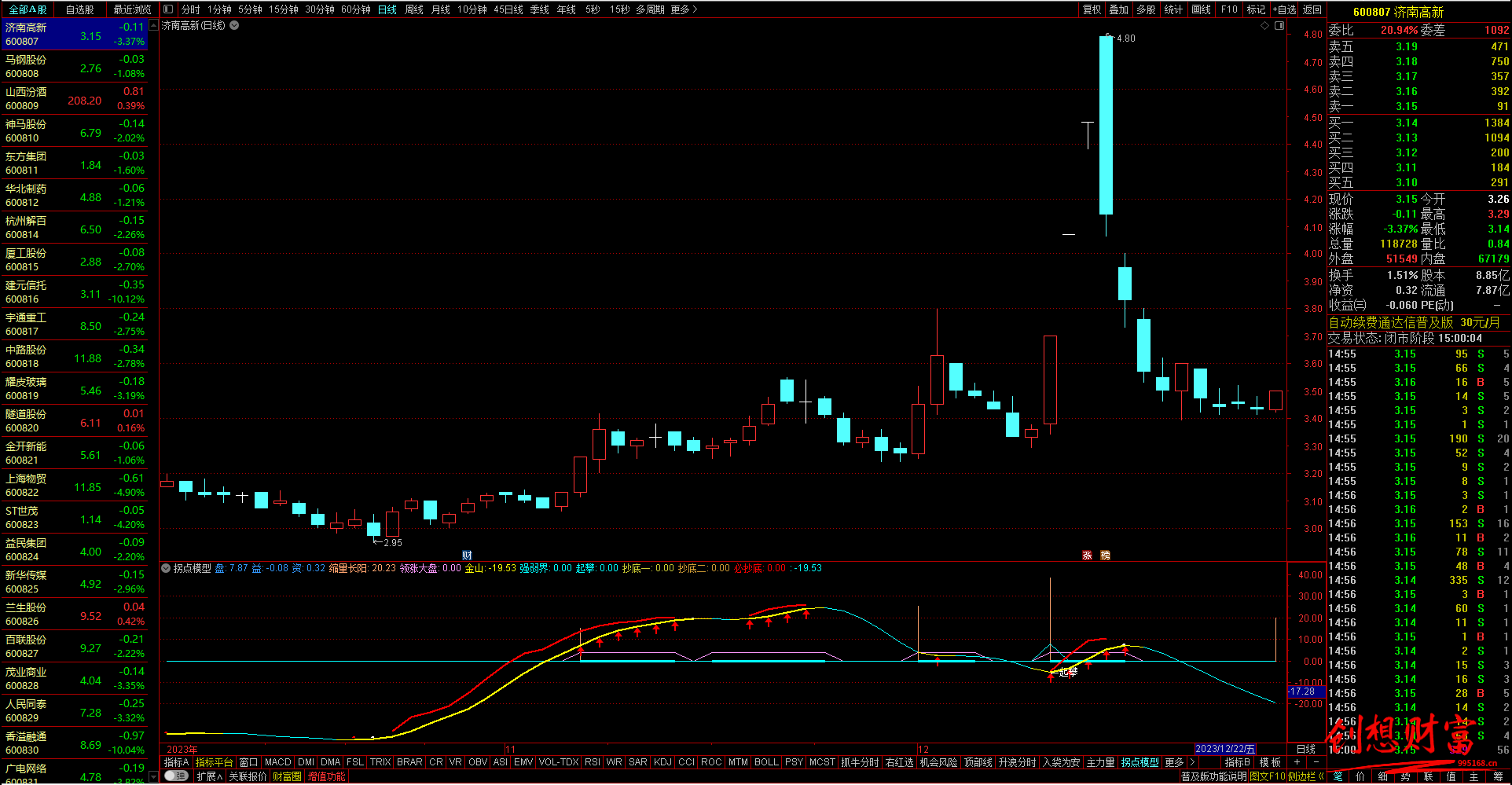The width and height of the screenshot is (1512, 785).
Task: Click the 叠加 overlay button
Action: click(x=1119, y=9)
